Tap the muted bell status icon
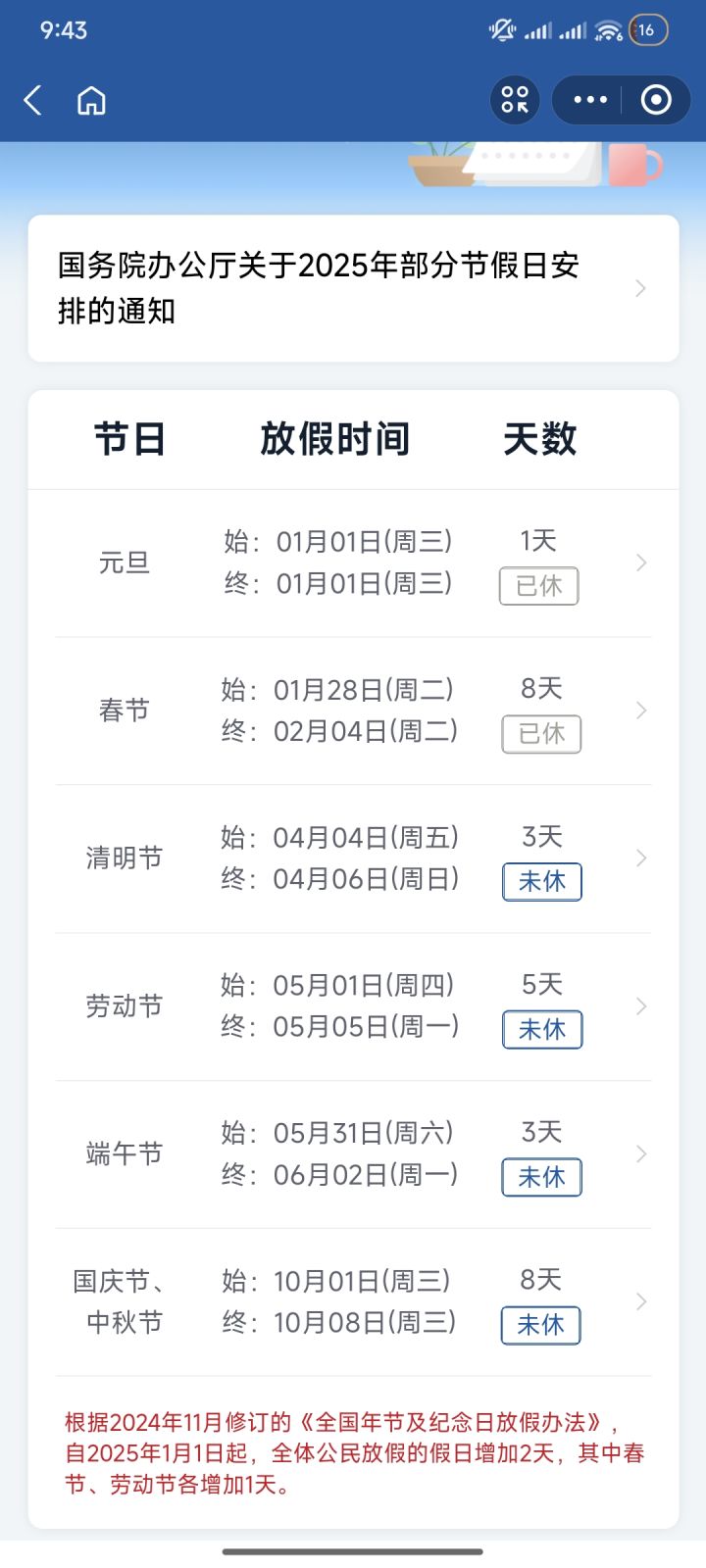The height and width of the screenshot is (1568, 706). [502, 30]
